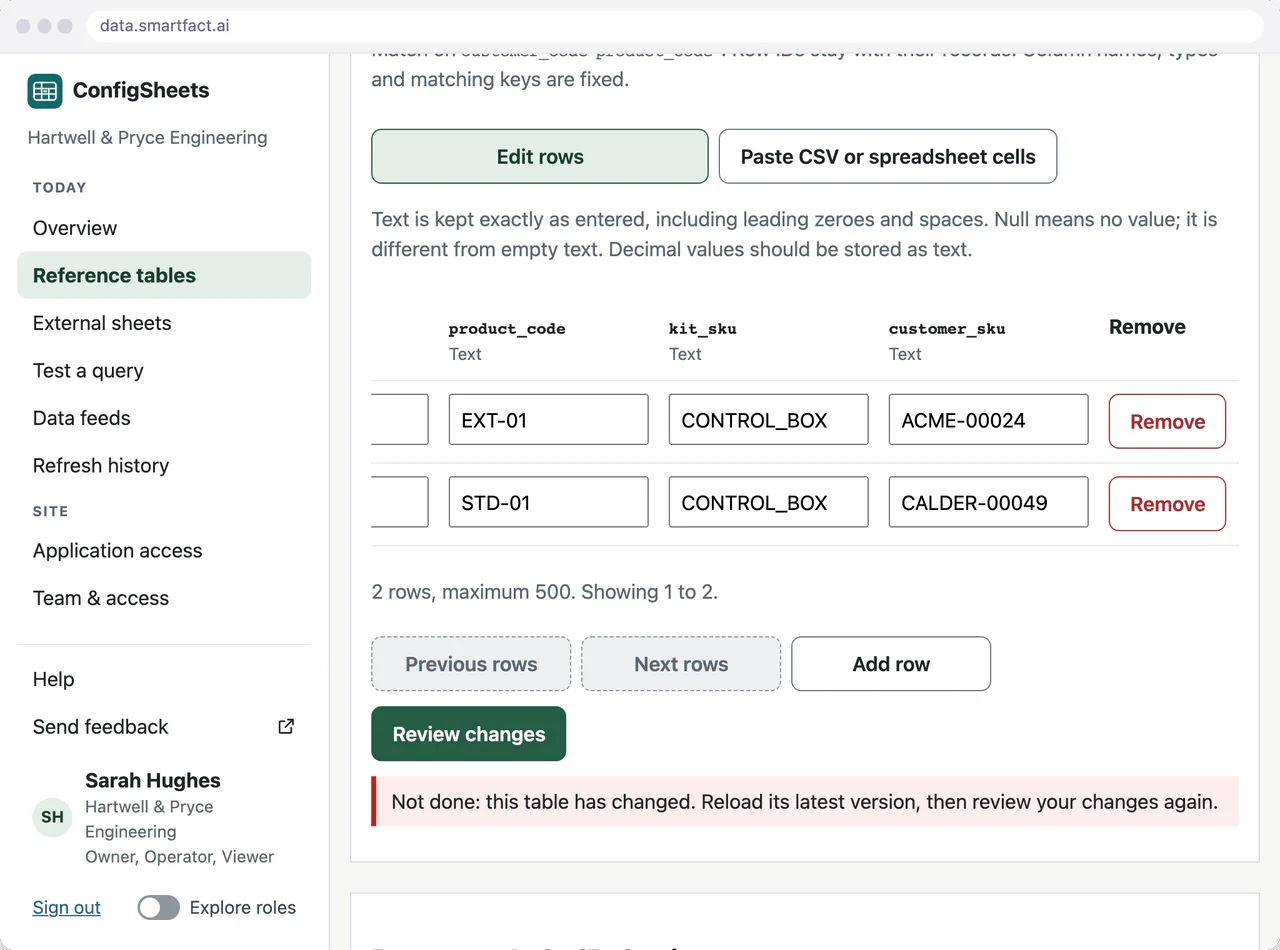
Task: Remove the EXT-01 row
Action: 1167,421
